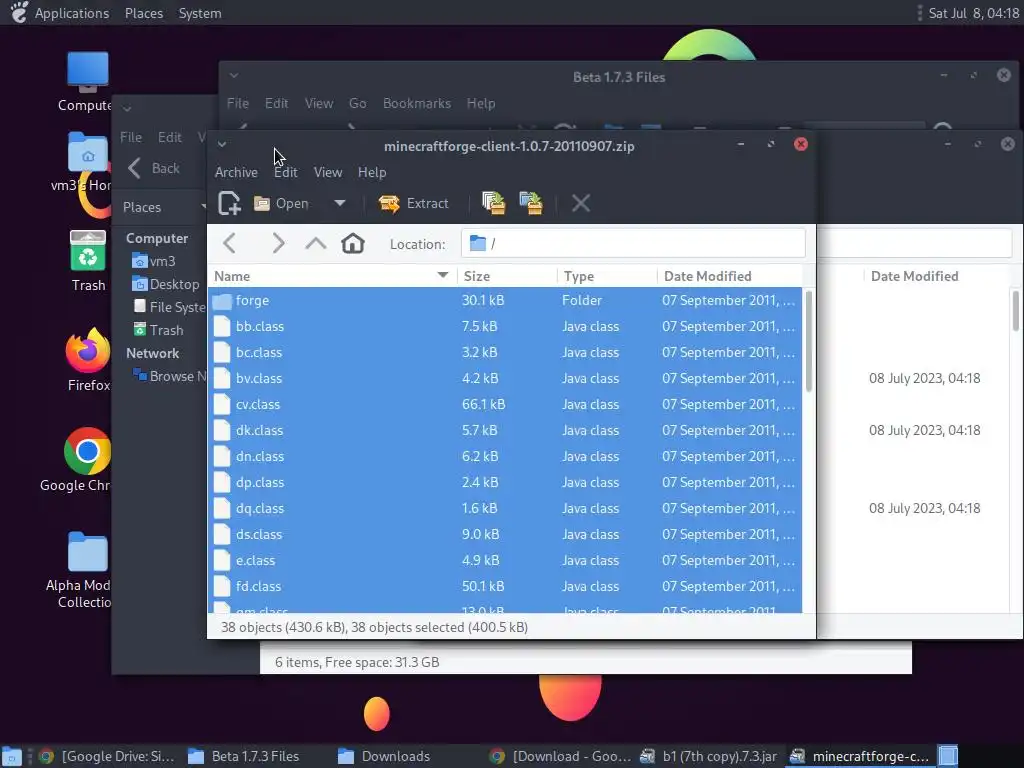
Task: Sort by Type column header
Action: tap(607, 276)
